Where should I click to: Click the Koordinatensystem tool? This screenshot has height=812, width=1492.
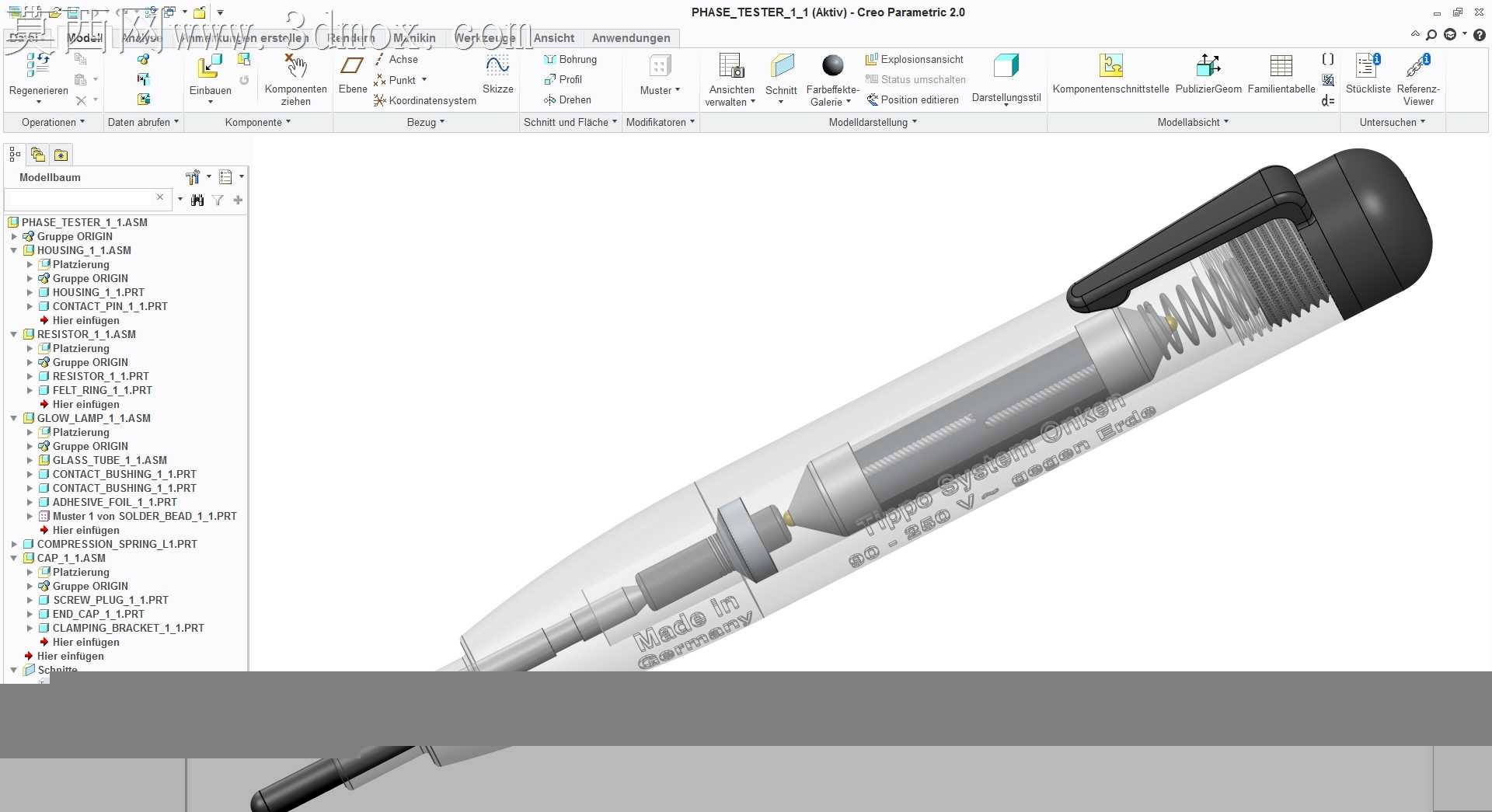425,100
